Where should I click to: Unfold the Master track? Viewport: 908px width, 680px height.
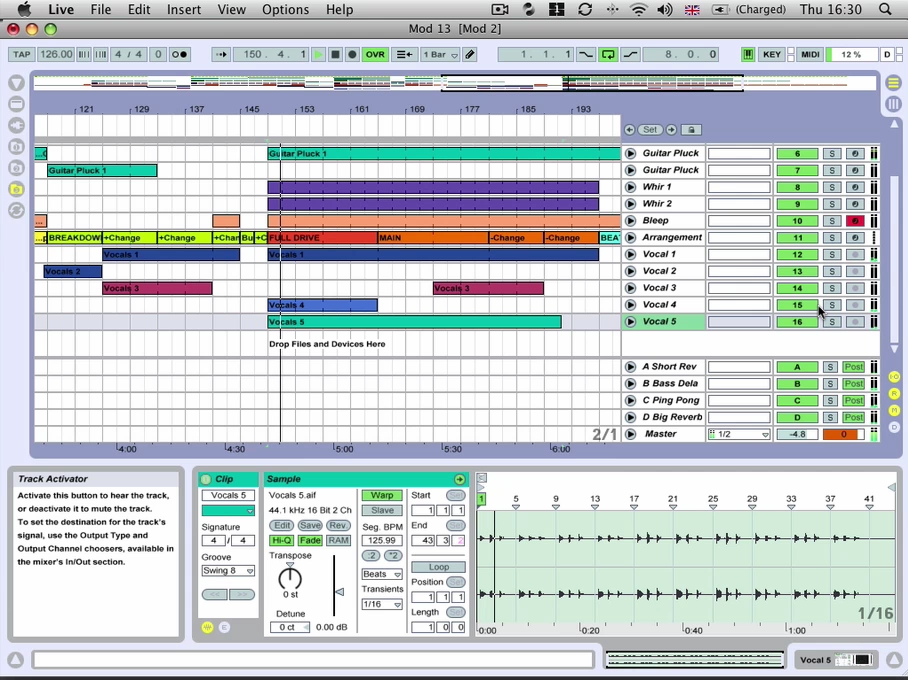point(631,434)
